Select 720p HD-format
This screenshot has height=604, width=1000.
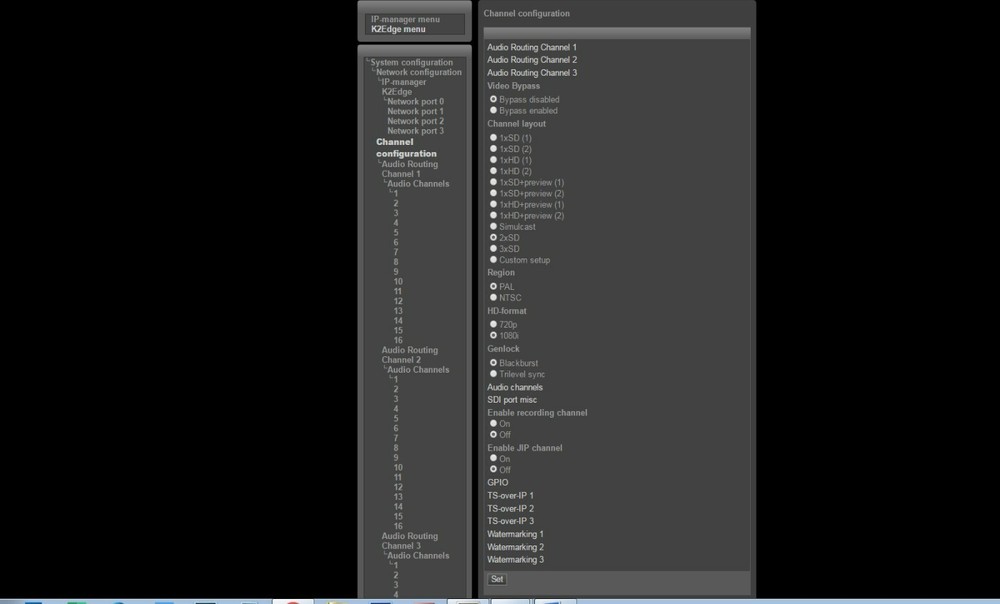pos(493,324)
